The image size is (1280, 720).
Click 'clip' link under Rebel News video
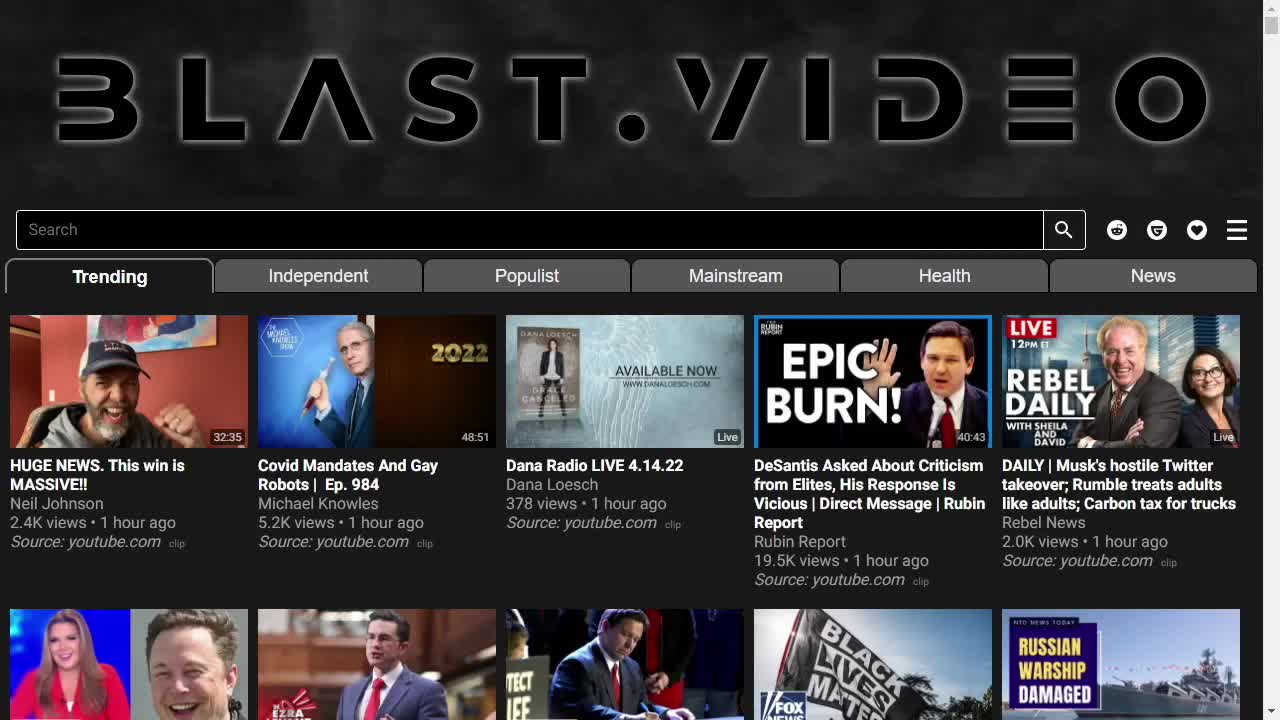click(1169, 563)
